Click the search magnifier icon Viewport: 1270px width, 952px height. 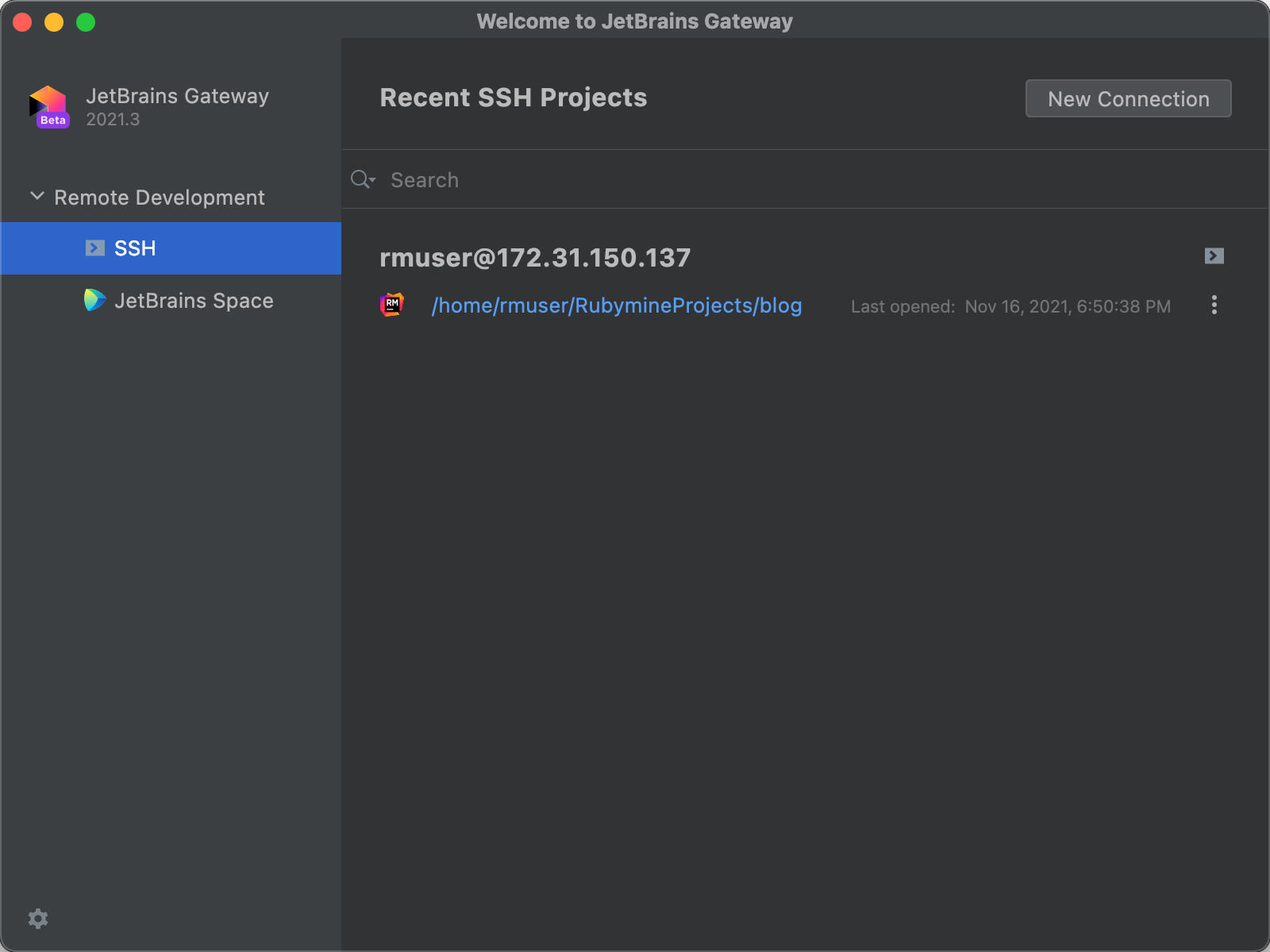click(362, 180)
